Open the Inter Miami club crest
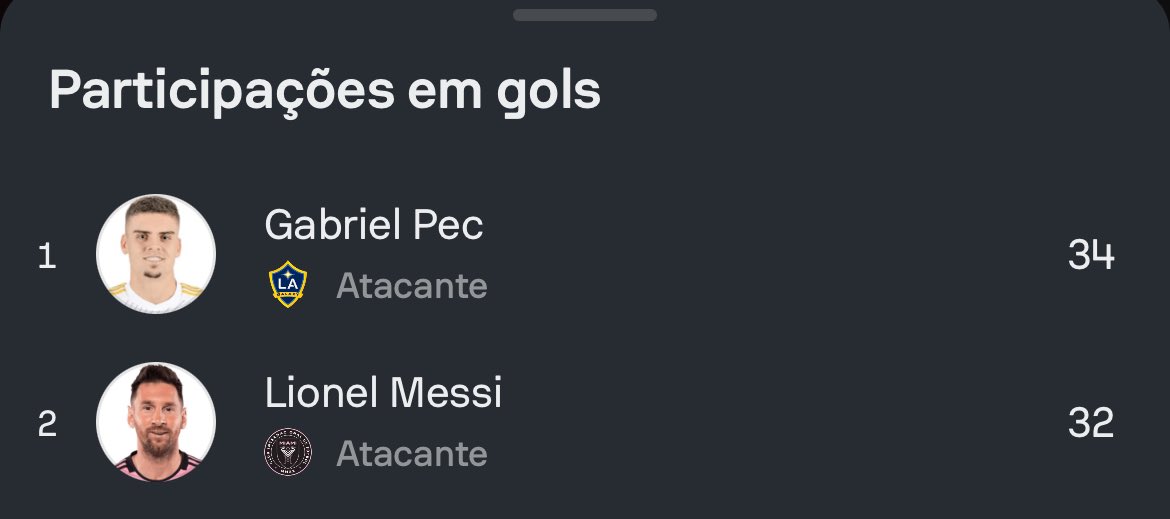Screen dimensions: 1170x519 (288, 452)
